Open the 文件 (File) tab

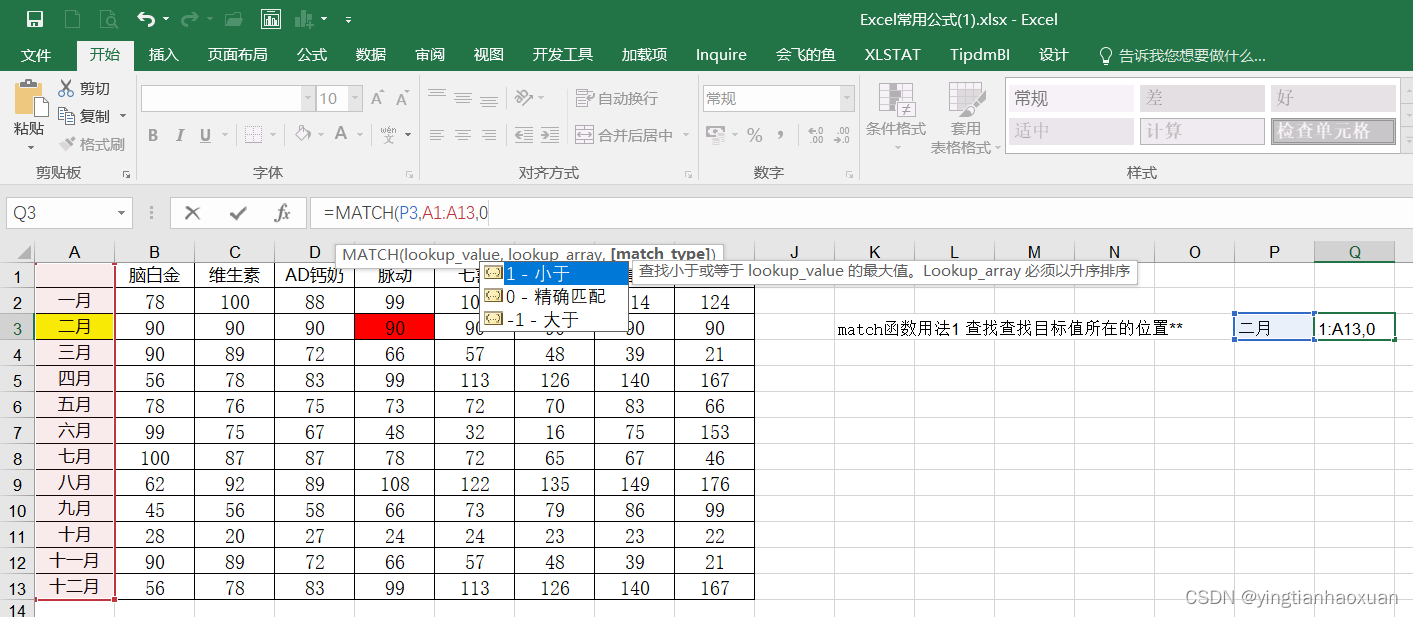(36, 55)
